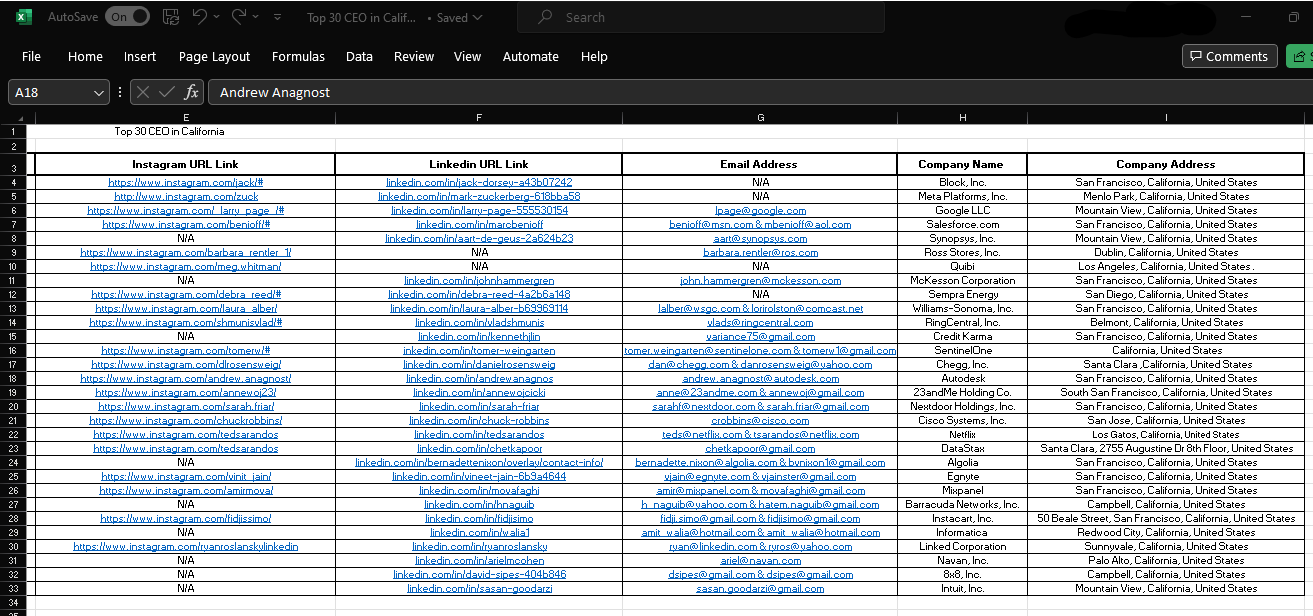
Task: Select row 3 header
Action: (13, 164)
